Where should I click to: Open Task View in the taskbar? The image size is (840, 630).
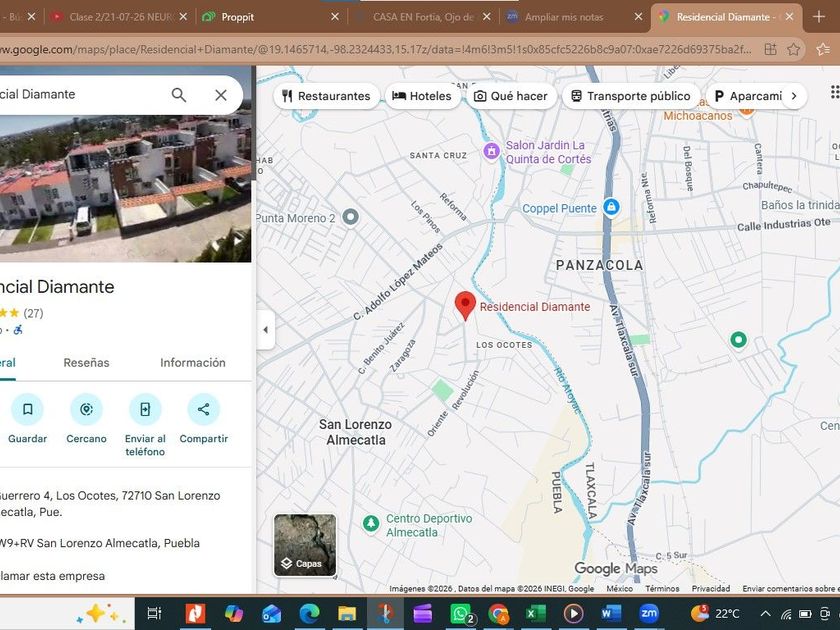(x=154, y=613)
